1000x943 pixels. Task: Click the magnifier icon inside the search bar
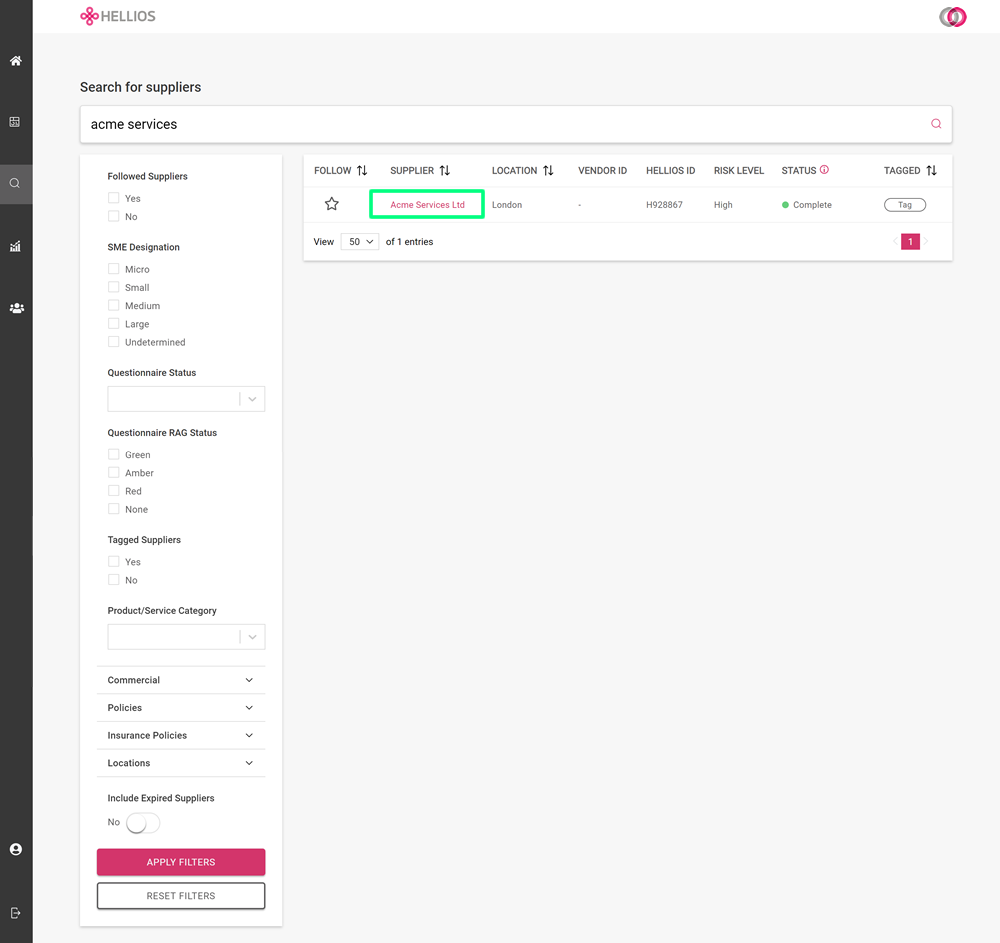935,123
